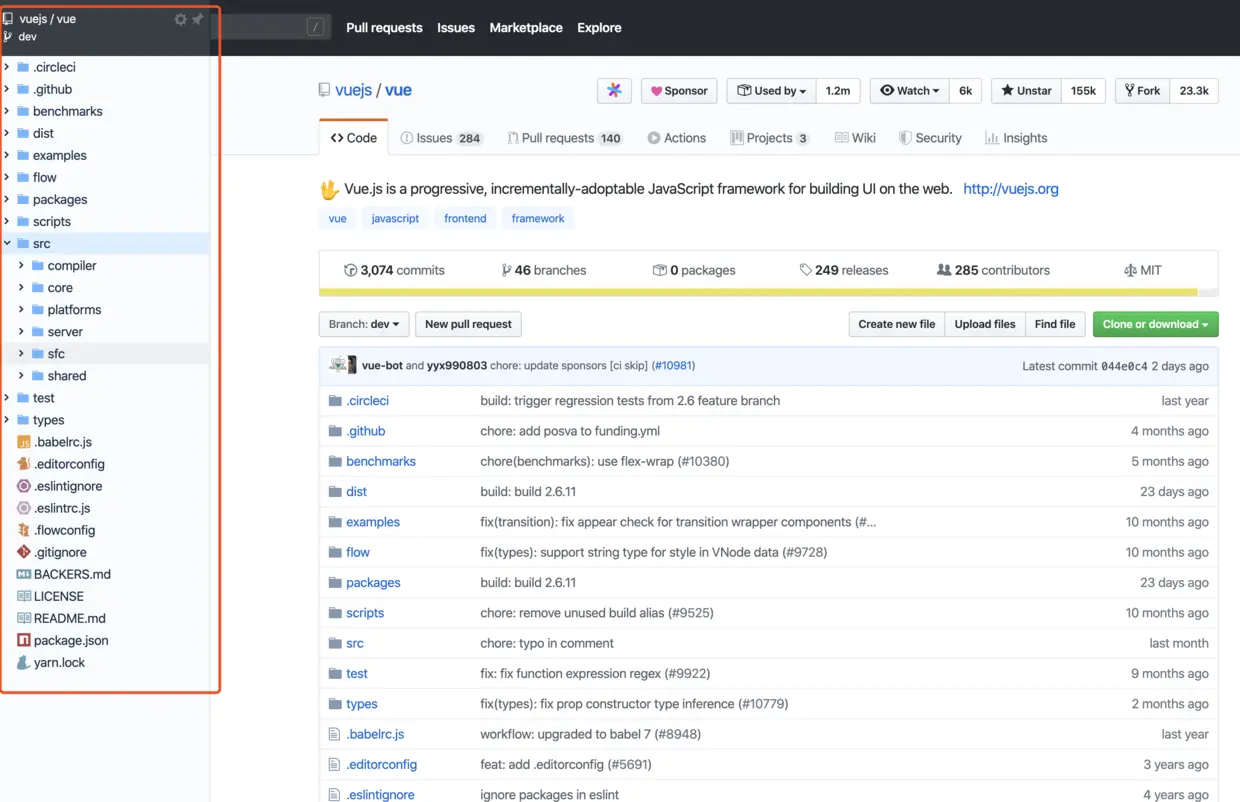Open 285 contributors link

(993, 270)
